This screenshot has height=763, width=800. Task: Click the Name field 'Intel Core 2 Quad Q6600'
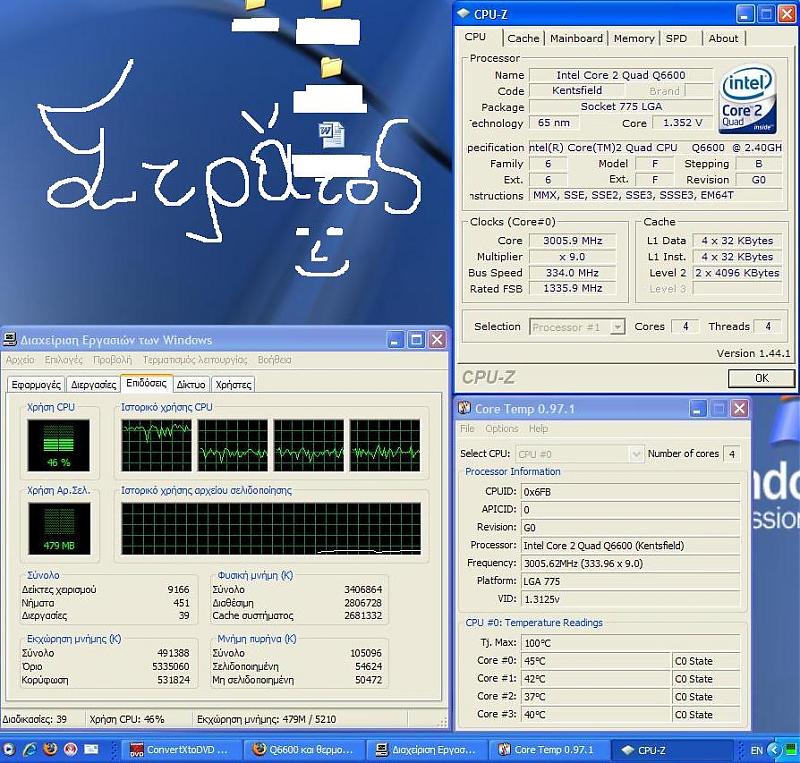click(621, 75)
